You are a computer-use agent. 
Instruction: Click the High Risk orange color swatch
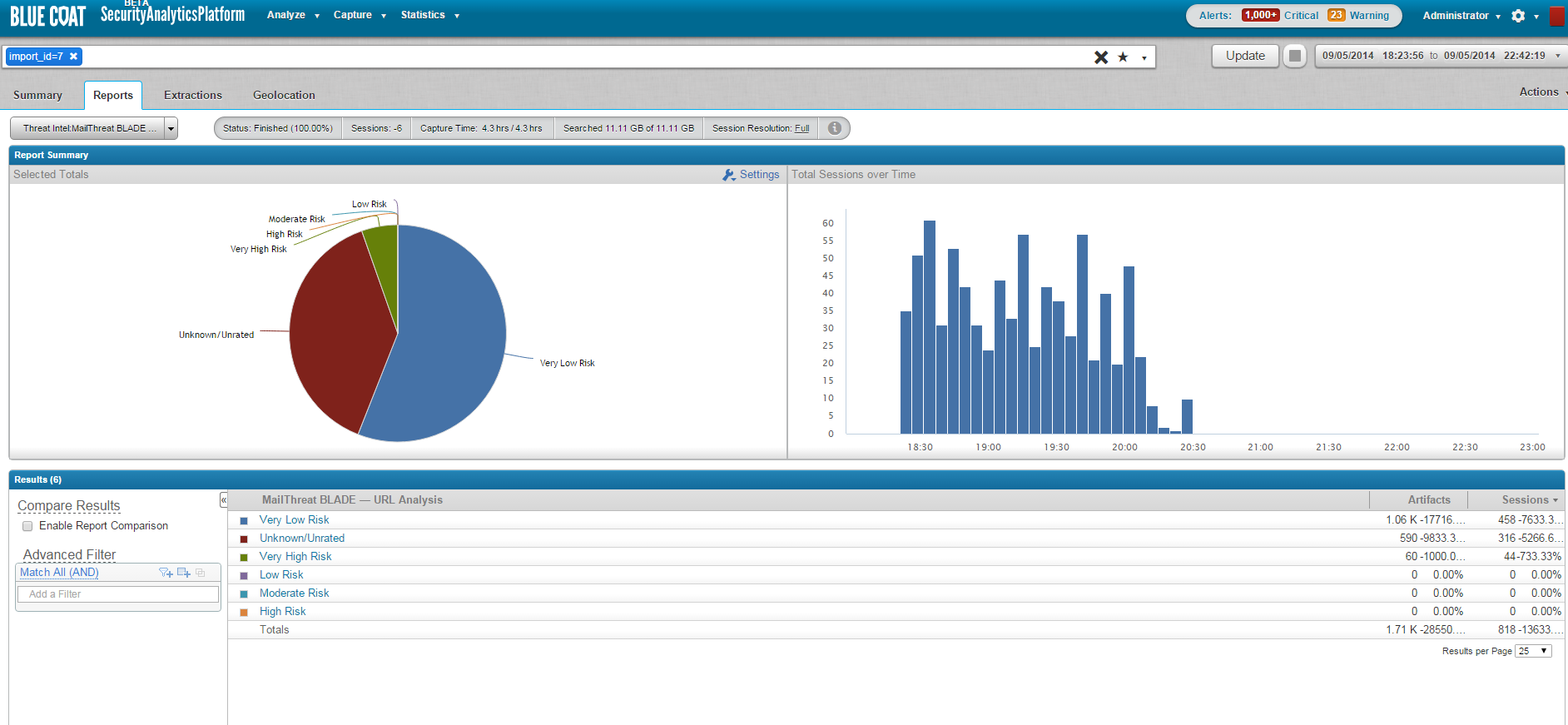244,613
